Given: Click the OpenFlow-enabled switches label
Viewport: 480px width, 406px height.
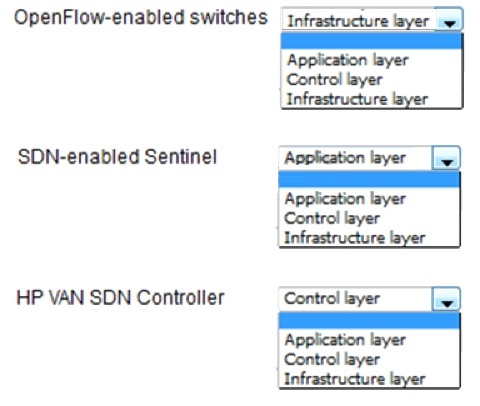Looking at the screenshot, I should coord(141,17).
